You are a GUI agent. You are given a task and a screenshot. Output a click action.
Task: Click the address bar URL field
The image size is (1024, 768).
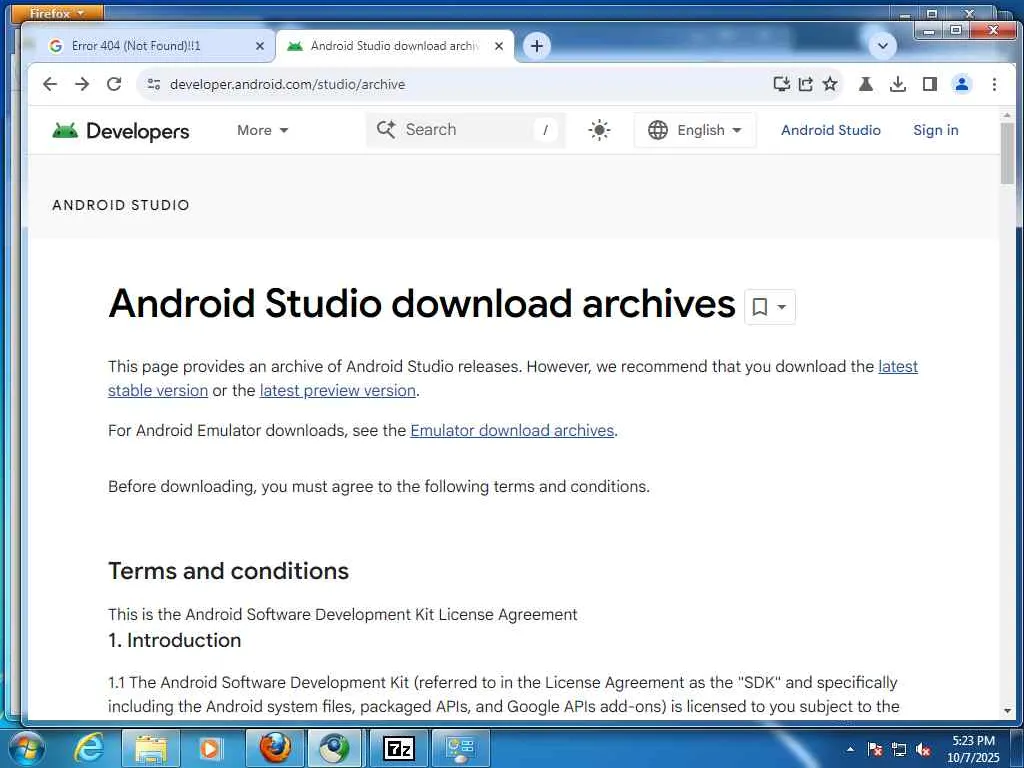[457, 84]
